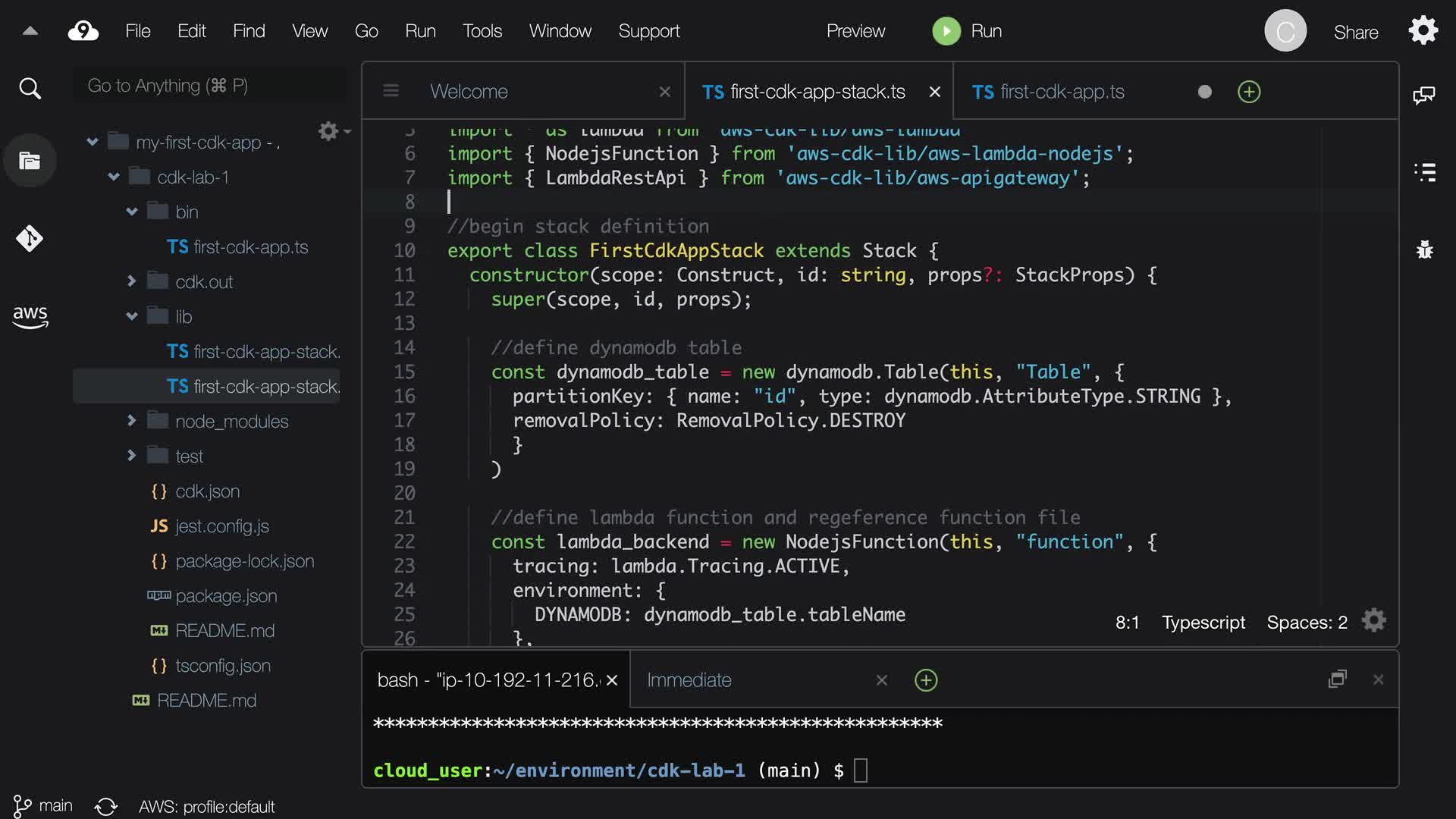Open the Collaborate chat icon
This screenshot has height=819, width=1456.
(1423, 95)
